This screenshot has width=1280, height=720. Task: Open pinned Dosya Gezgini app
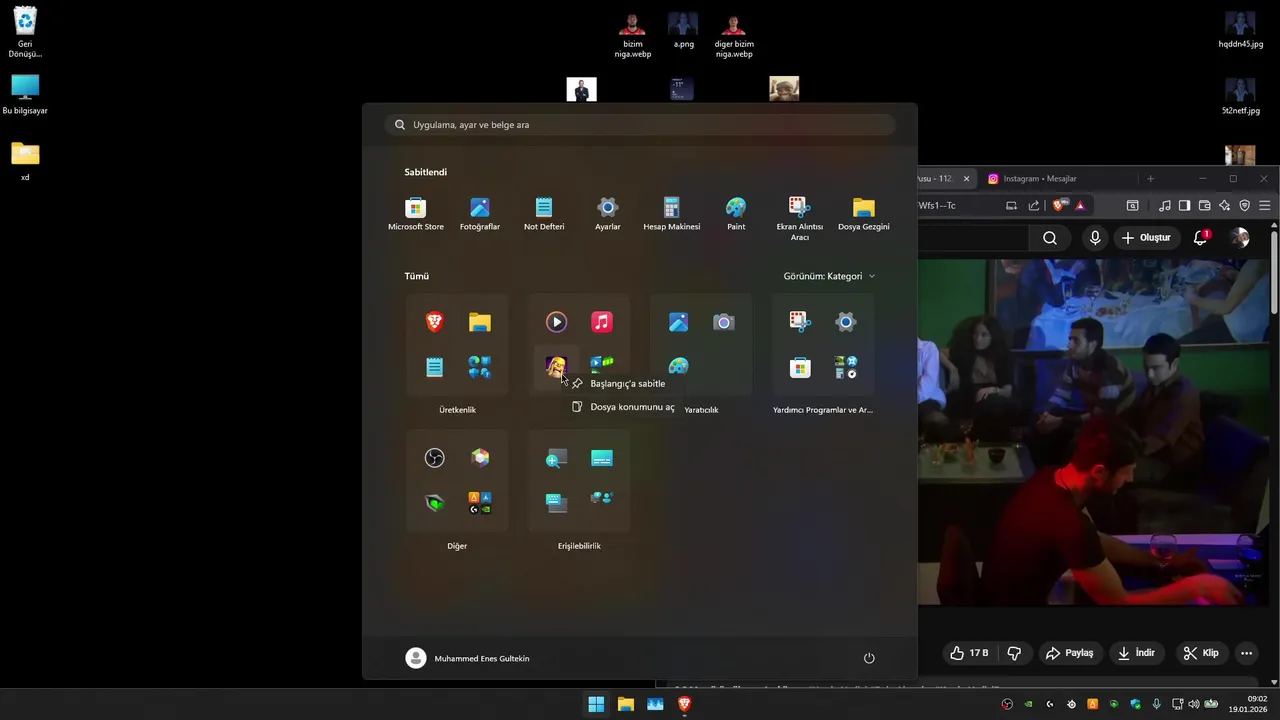click(x=864, y=214)
